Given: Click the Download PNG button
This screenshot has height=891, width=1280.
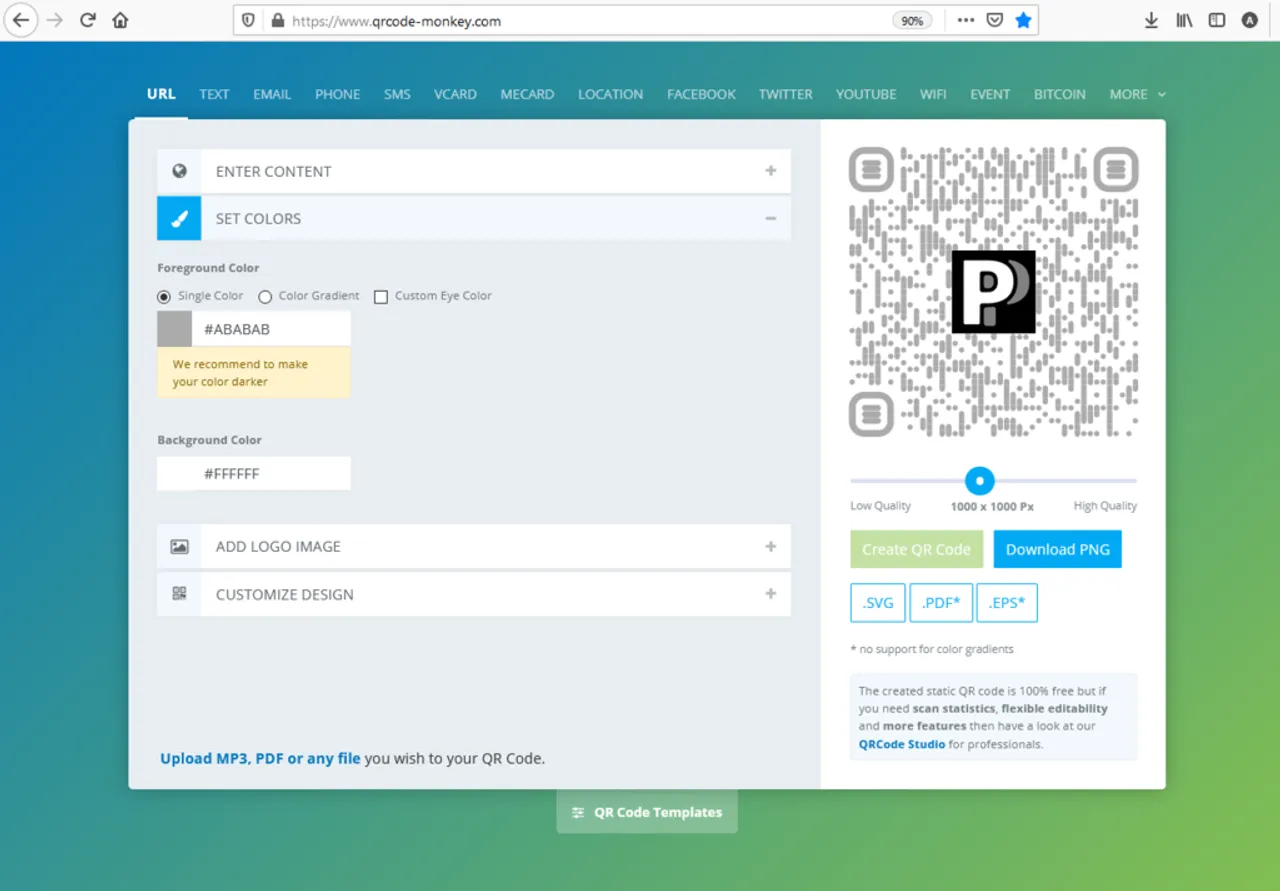Looking at the screenshot, I should (x=1057, y=549).
